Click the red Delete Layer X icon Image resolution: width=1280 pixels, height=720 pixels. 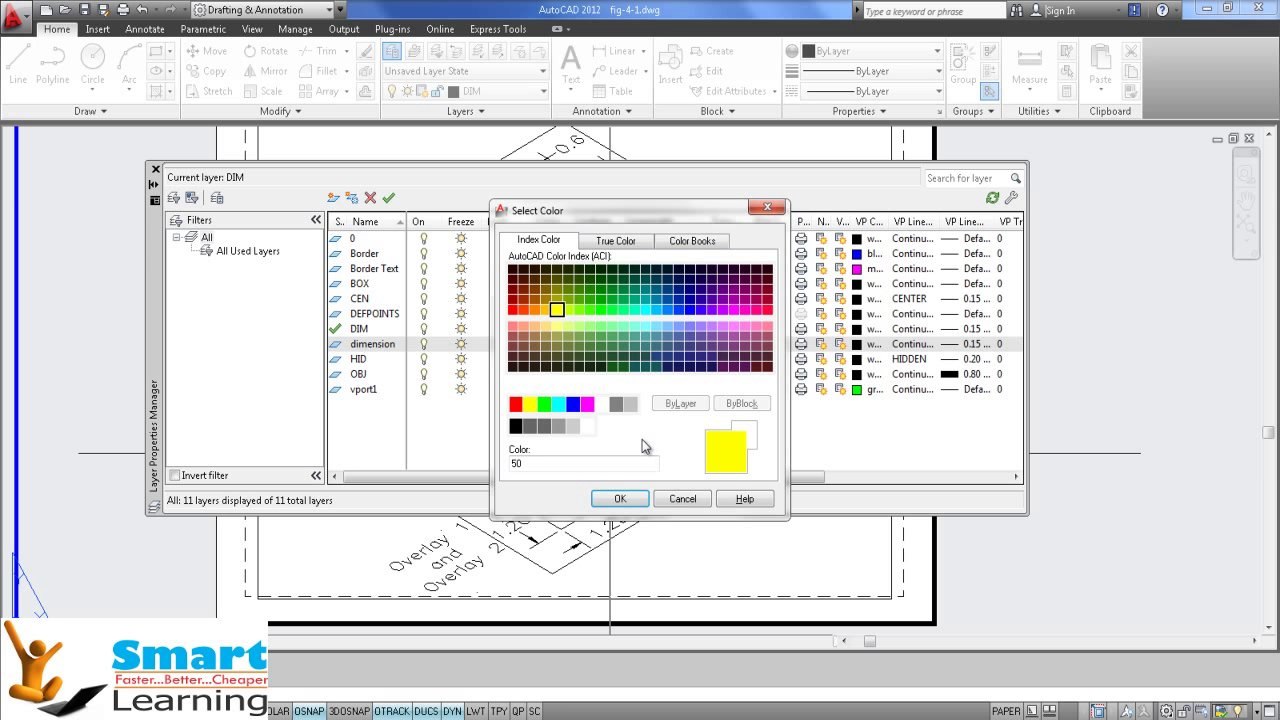pos(370,198)
